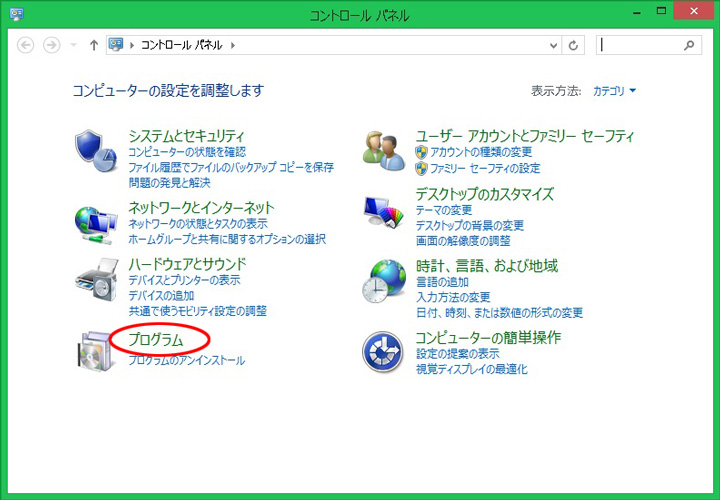Open 共通で使うモビリティ設定の調整 link
The image size is (720, 500).
tap(197, 311)
